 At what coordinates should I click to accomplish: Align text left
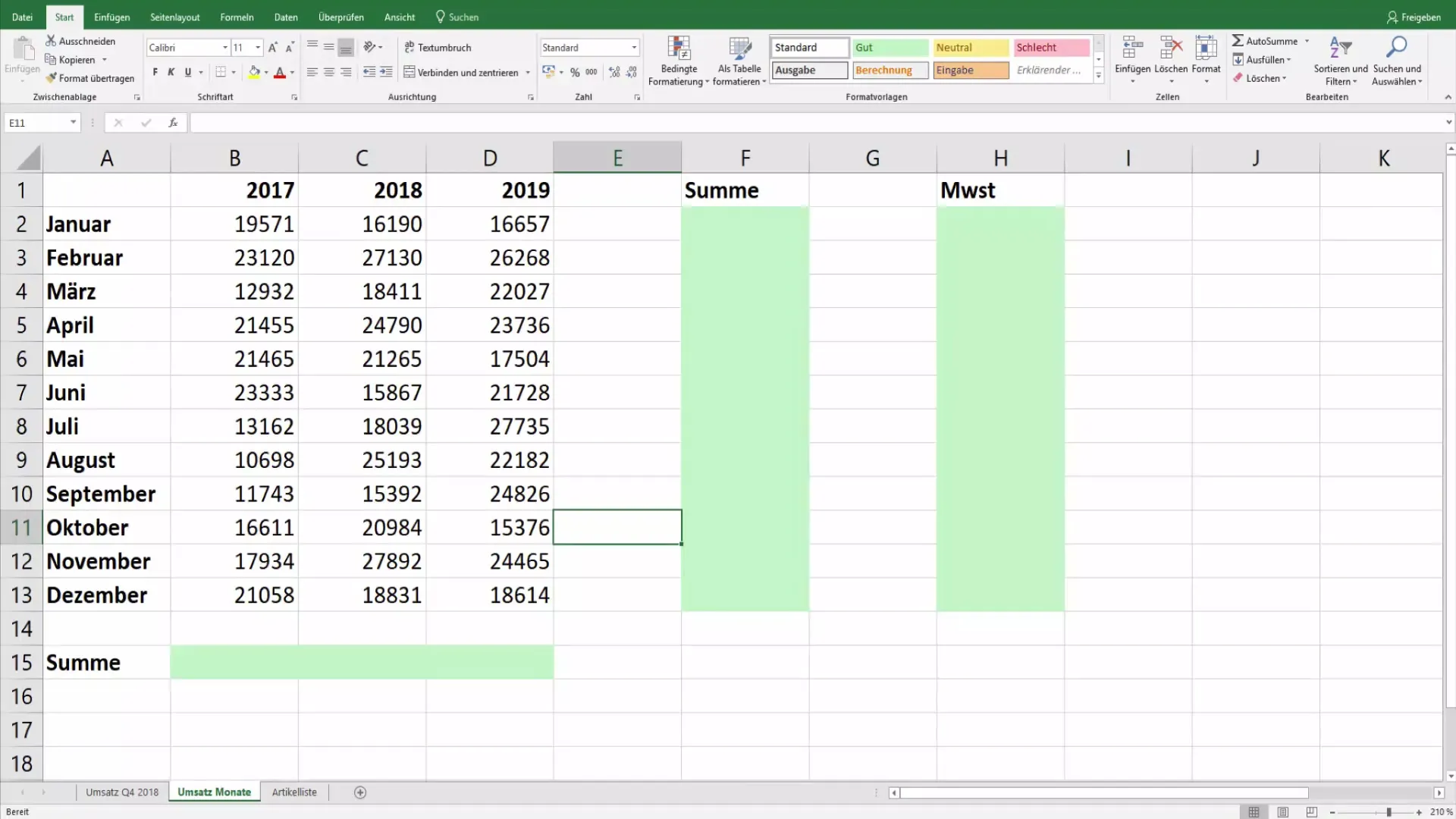312,72
